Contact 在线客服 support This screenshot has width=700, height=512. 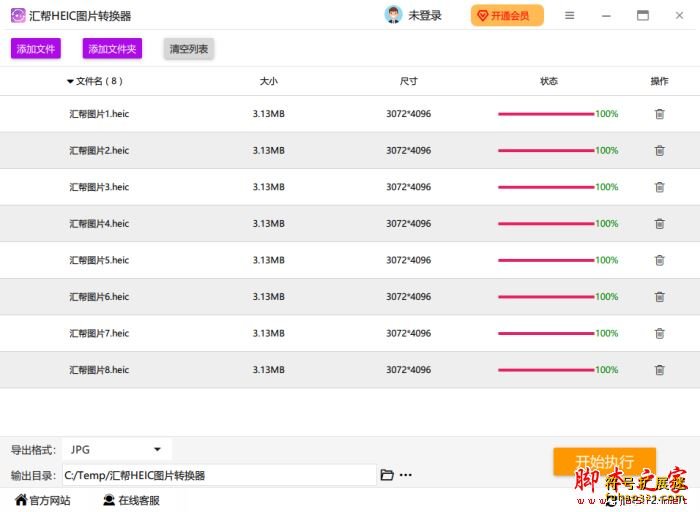[131, 500]
